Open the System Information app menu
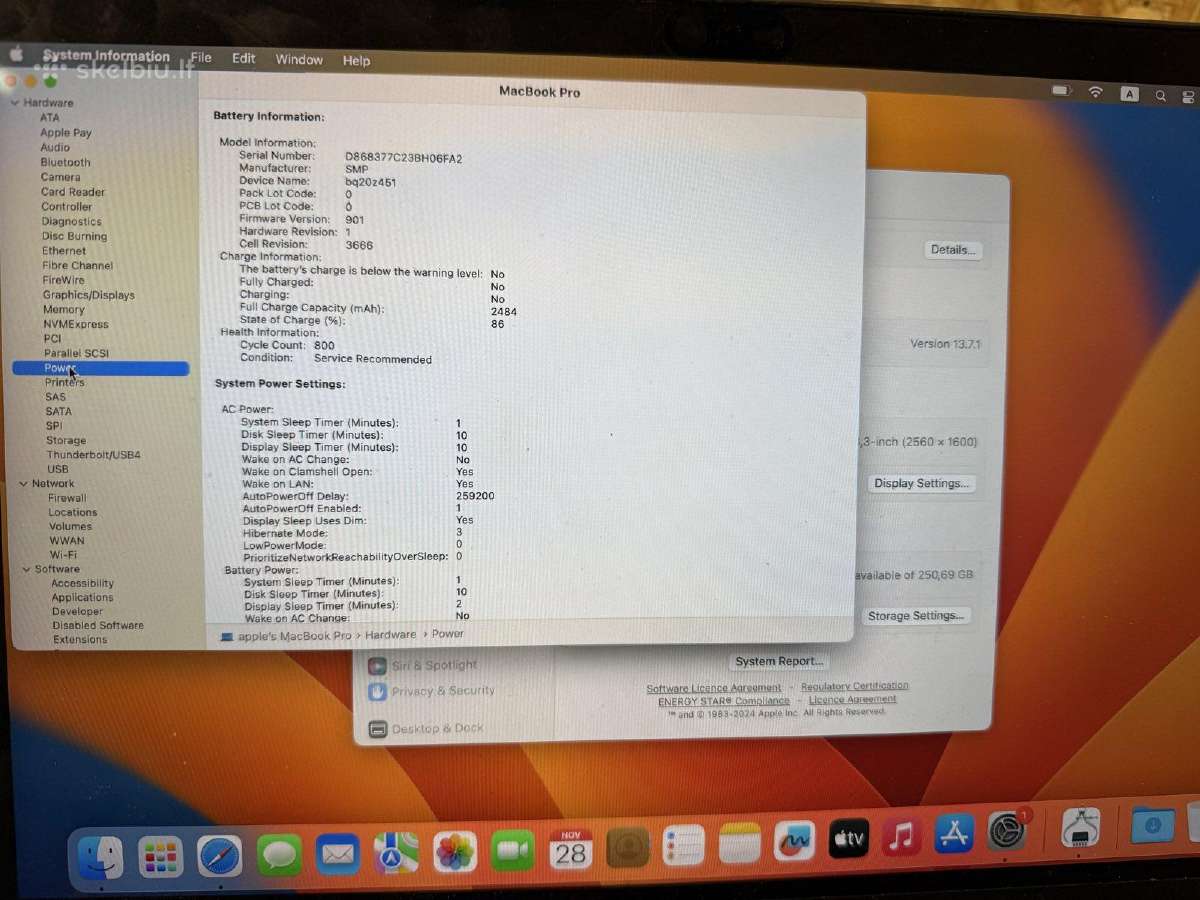The width and height of the screenshot is (1200, 900). point(106,56)
